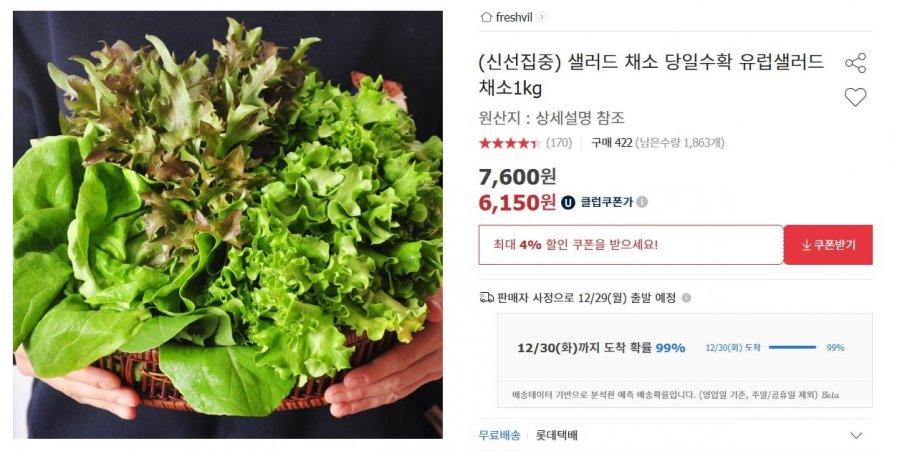Click the info icon beside 클럽쿠폰가
The width and height of the screenshot is (900, 451).
pyautogui.click(x=642, y=202)
